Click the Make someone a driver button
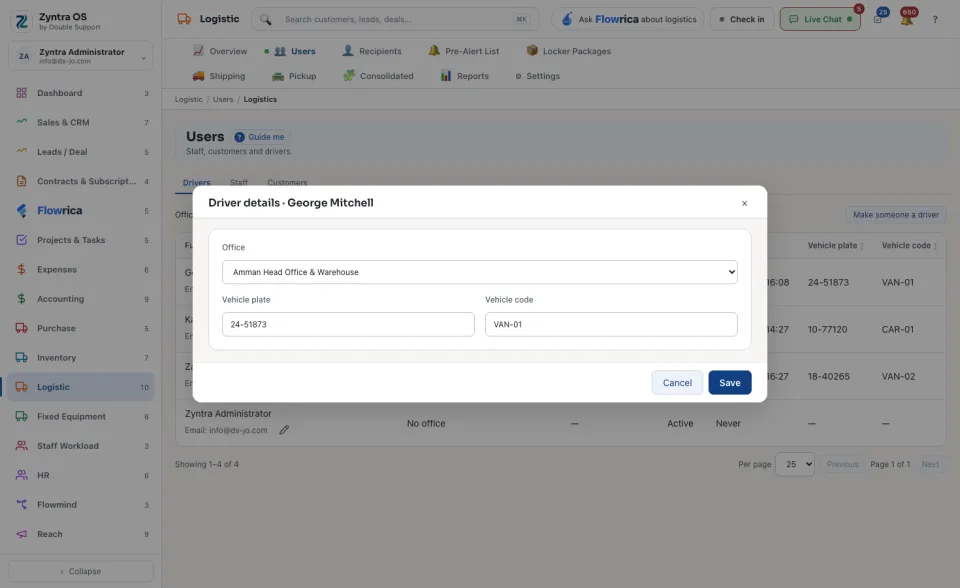The image size is (960, 588). [896, 215]
